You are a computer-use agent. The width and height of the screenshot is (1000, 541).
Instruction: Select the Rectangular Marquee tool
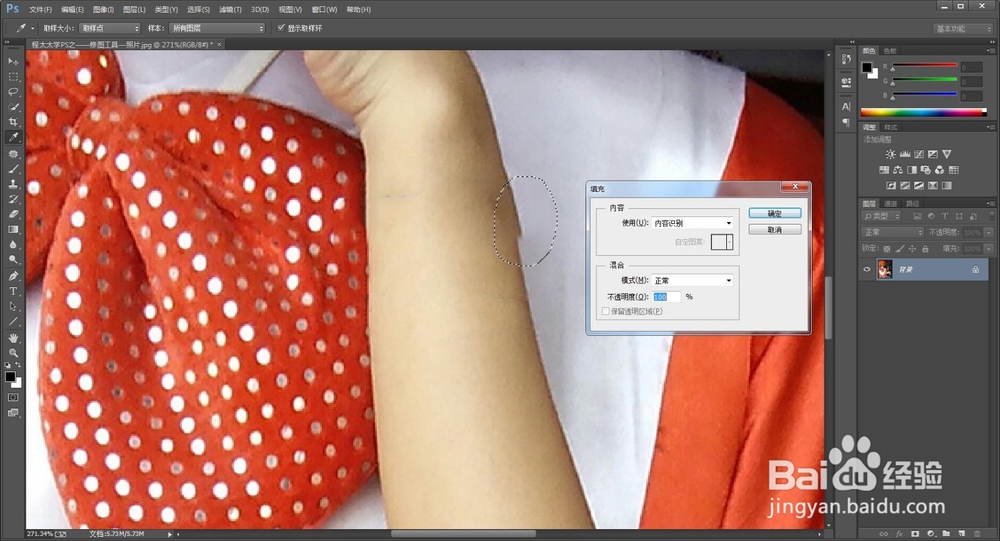click(x=13, y=77)
